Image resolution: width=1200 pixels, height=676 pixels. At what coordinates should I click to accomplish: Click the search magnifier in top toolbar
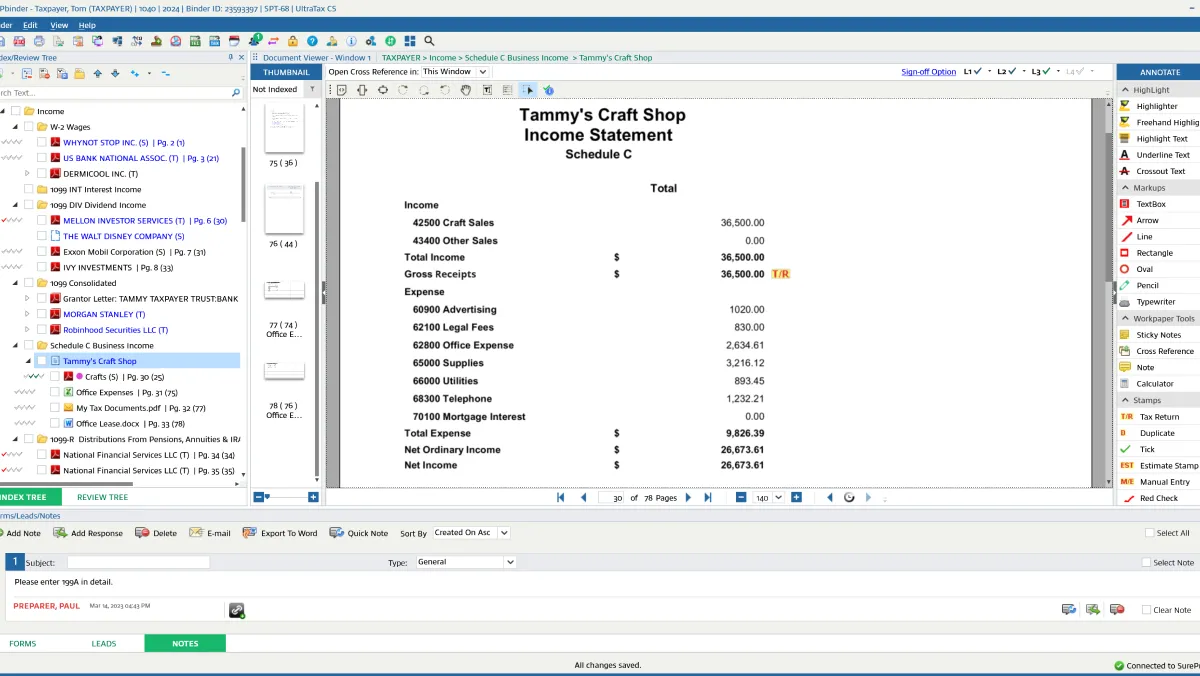[x=429, y=41]
